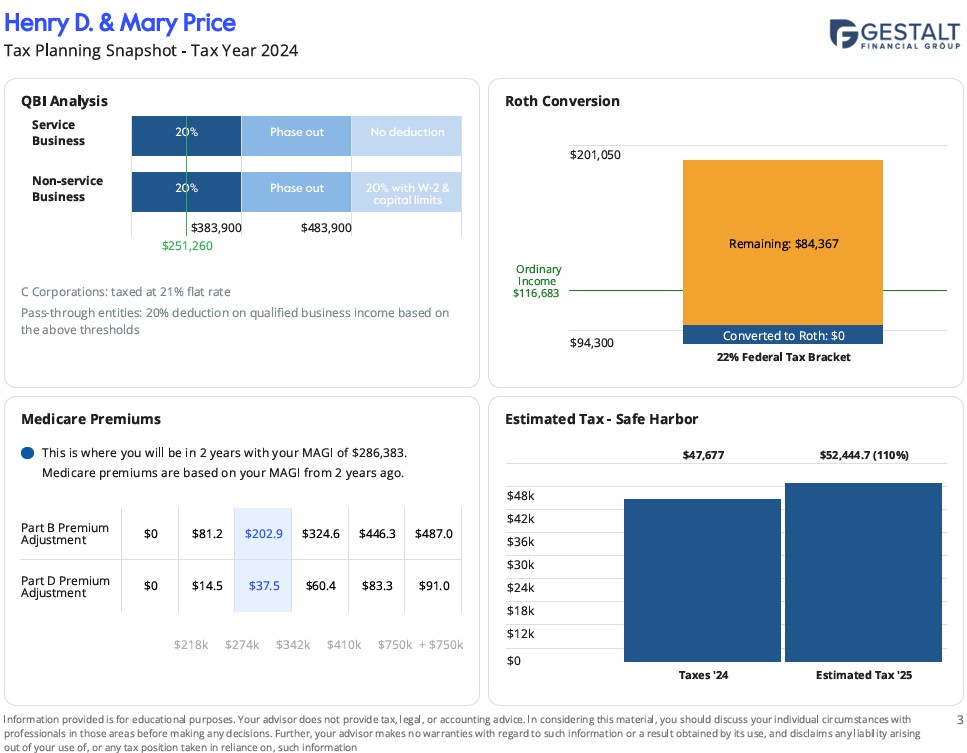
Task: Click the blue MAGI indicator dot
Action: click(x=27, y=453)
